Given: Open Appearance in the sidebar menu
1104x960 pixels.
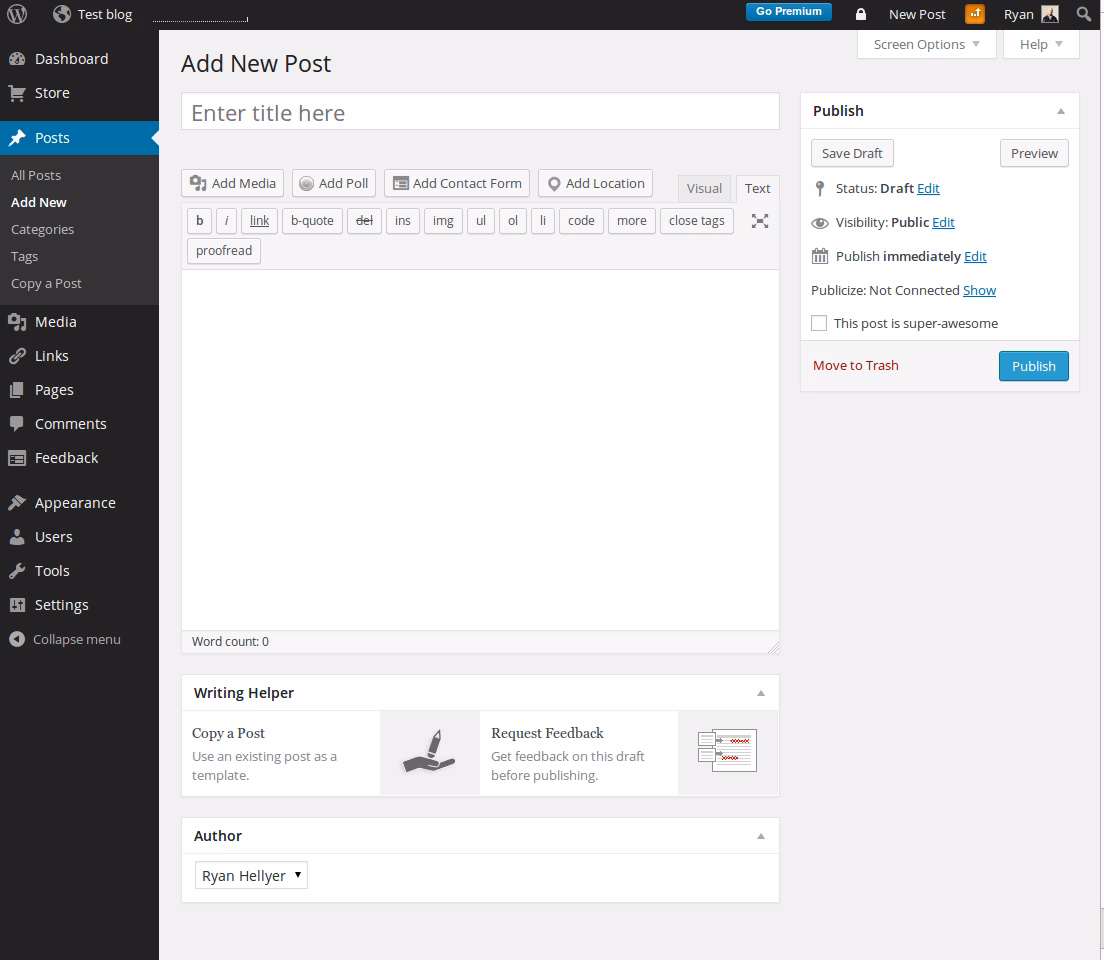Looking at the screenshot, I should click(75, 502).
